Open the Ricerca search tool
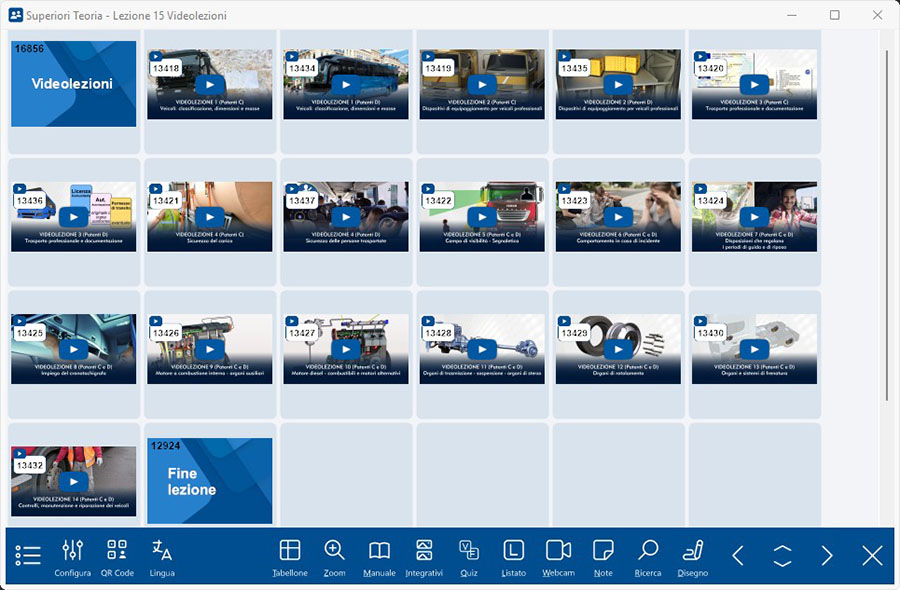The image size is (900, 590). [x=647, y=556]
